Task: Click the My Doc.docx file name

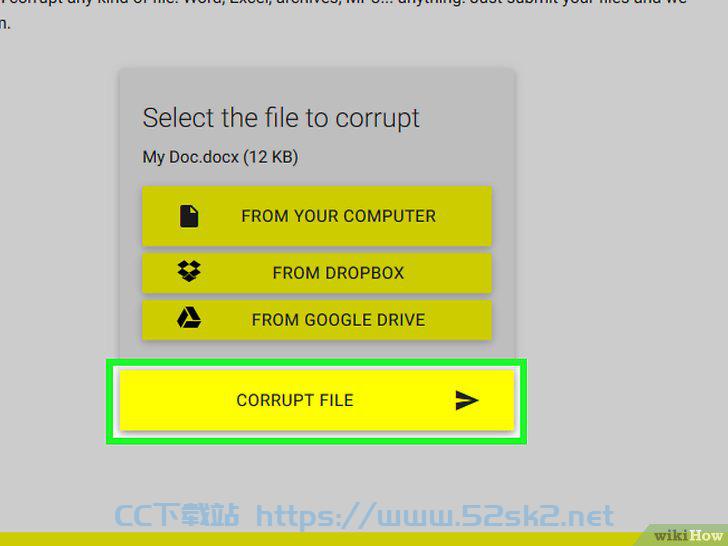Action: 191,157
